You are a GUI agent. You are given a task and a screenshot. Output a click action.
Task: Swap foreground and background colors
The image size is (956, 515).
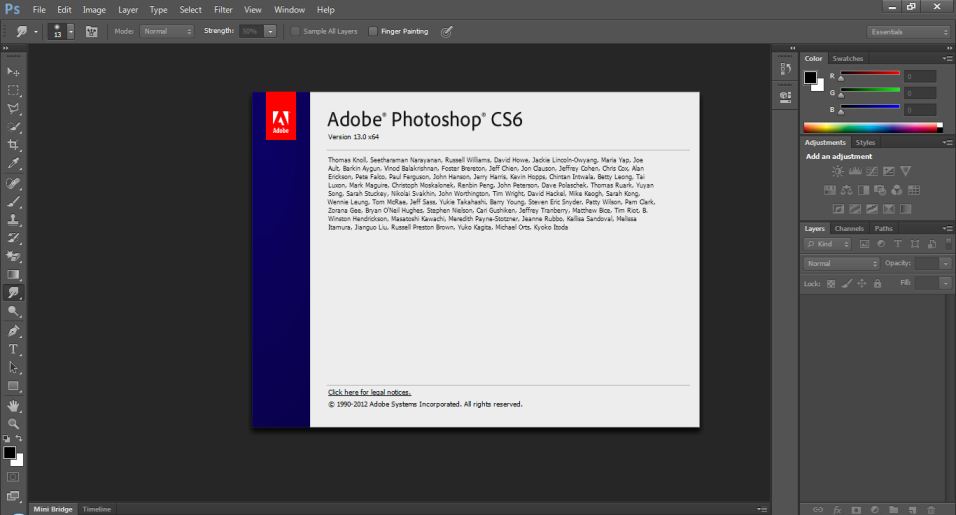coord(19,438)
